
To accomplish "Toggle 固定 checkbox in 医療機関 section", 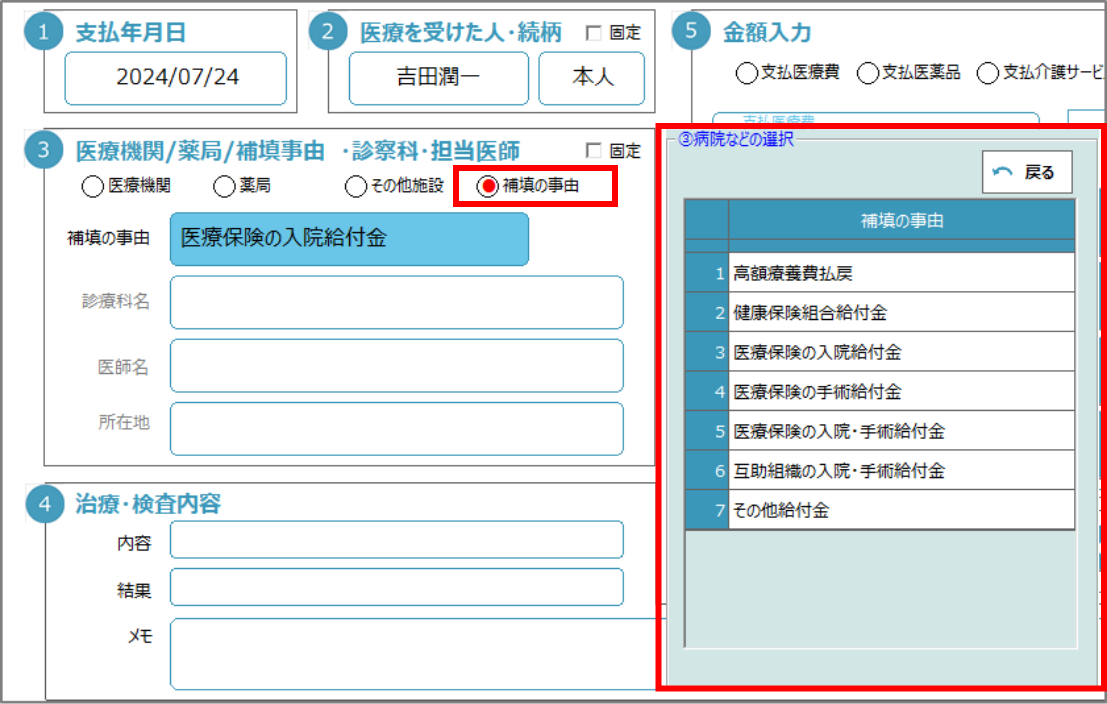I will 594,151.
